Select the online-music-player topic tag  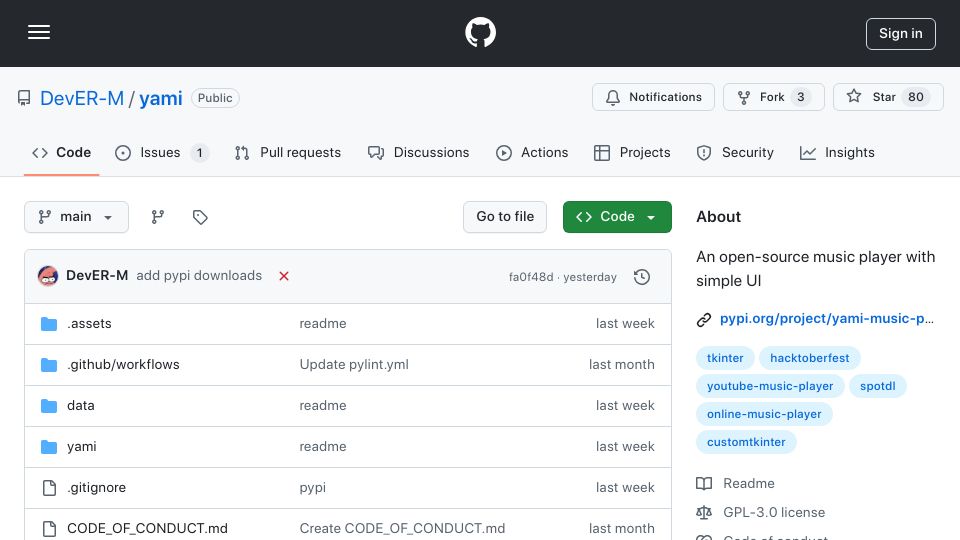pyautogui.click(x=764, y=414)
